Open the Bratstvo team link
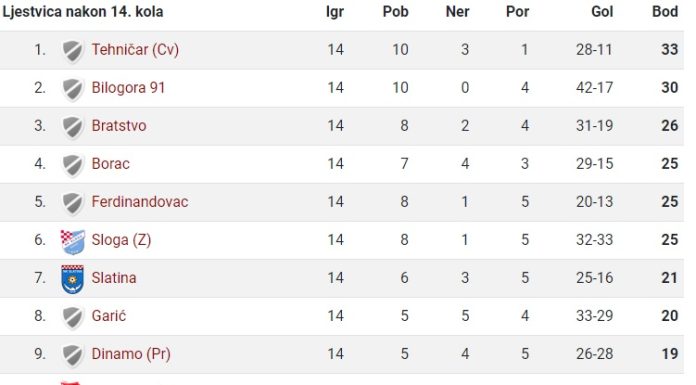 [x=119, y=126]
